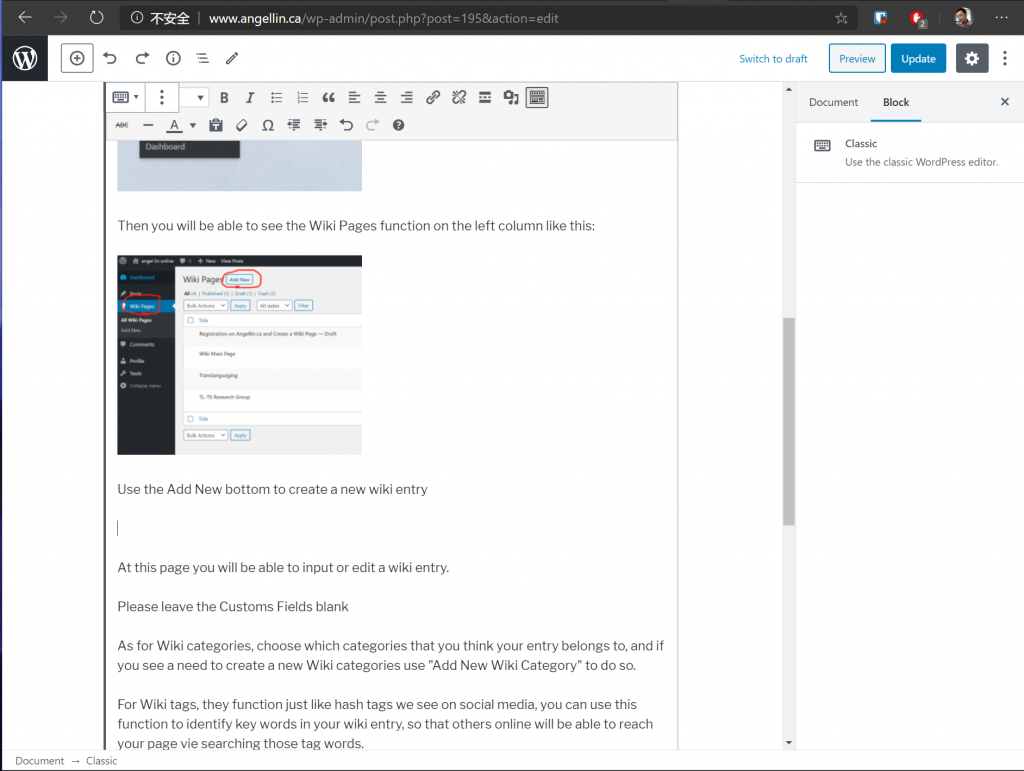The height and width of the screenshot is (771, 1024).
Task: Toggle the second toolbar row visibility
Action: pyautogui.click(x=537, y=97)
